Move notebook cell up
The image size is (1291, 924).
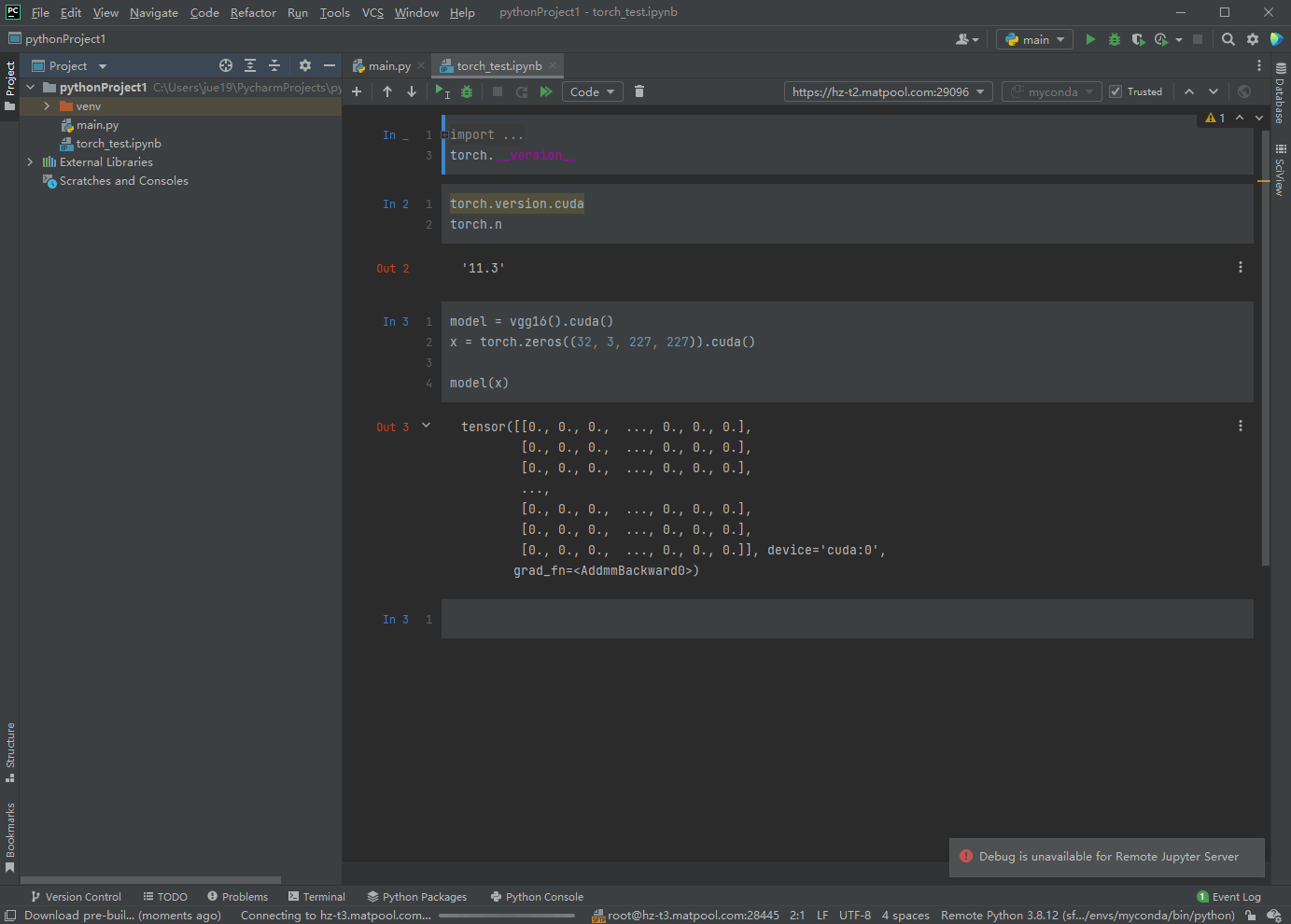click(387, 91)
